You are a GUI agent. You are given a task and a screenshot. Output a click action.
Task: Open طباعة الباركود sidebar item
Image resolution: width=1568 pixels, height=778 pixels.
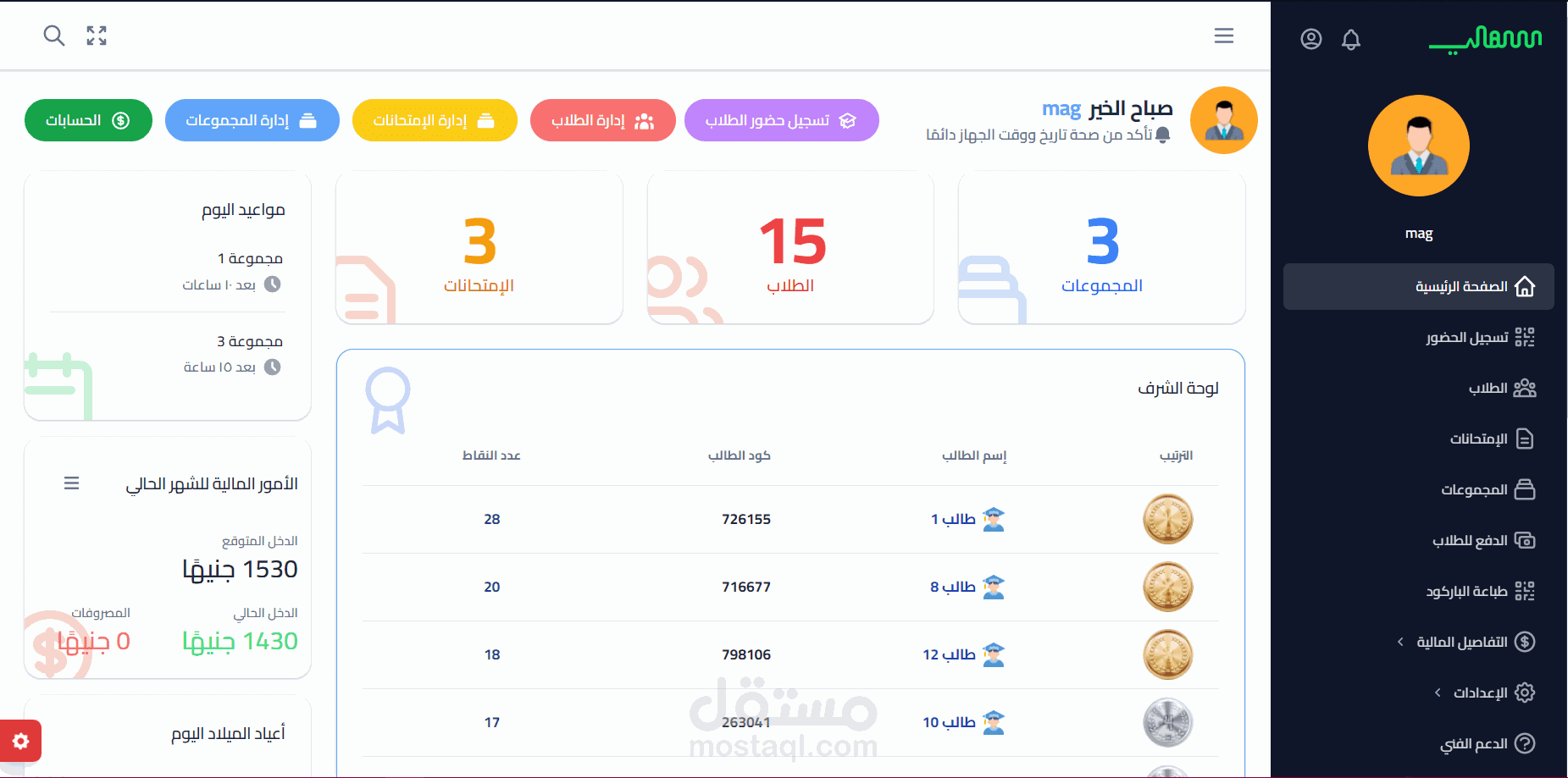coord(1419,591)
